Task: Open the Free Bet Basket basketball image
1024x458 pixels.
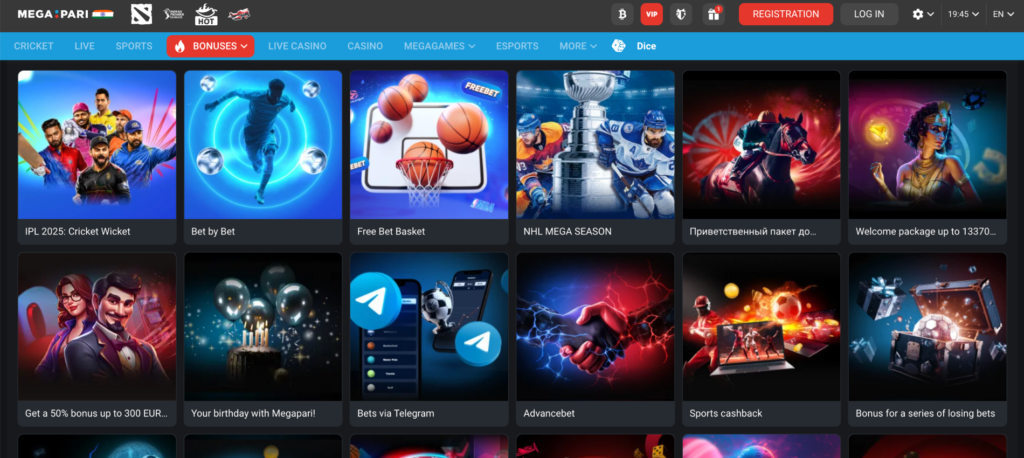Action: (x=429, y=144)
